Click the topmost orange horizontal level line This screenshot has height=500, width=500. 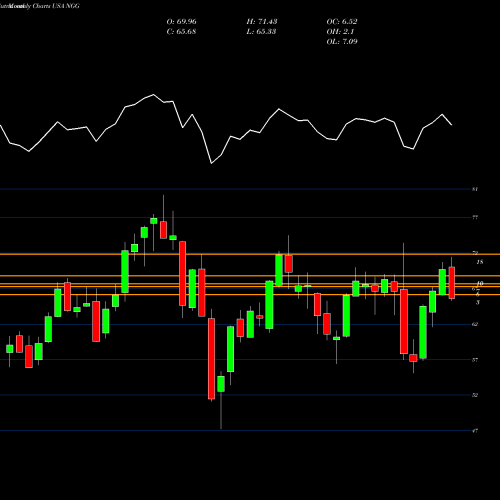(x=250, y=254)
